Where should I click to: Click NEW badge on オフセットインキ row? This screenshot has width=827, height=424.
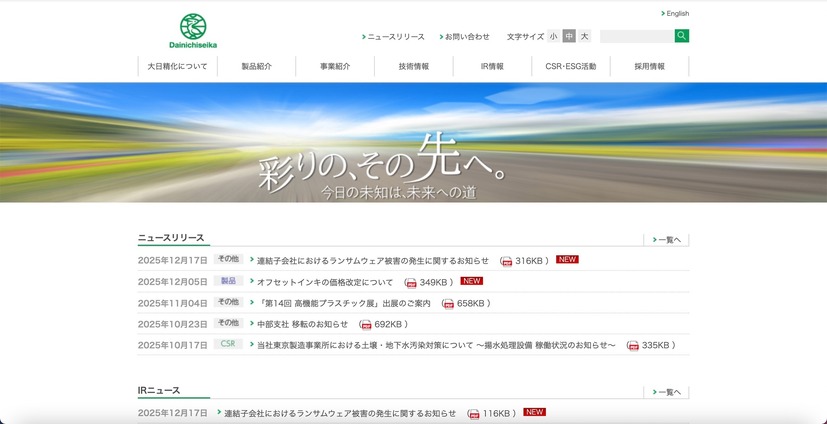coord(472,281)
